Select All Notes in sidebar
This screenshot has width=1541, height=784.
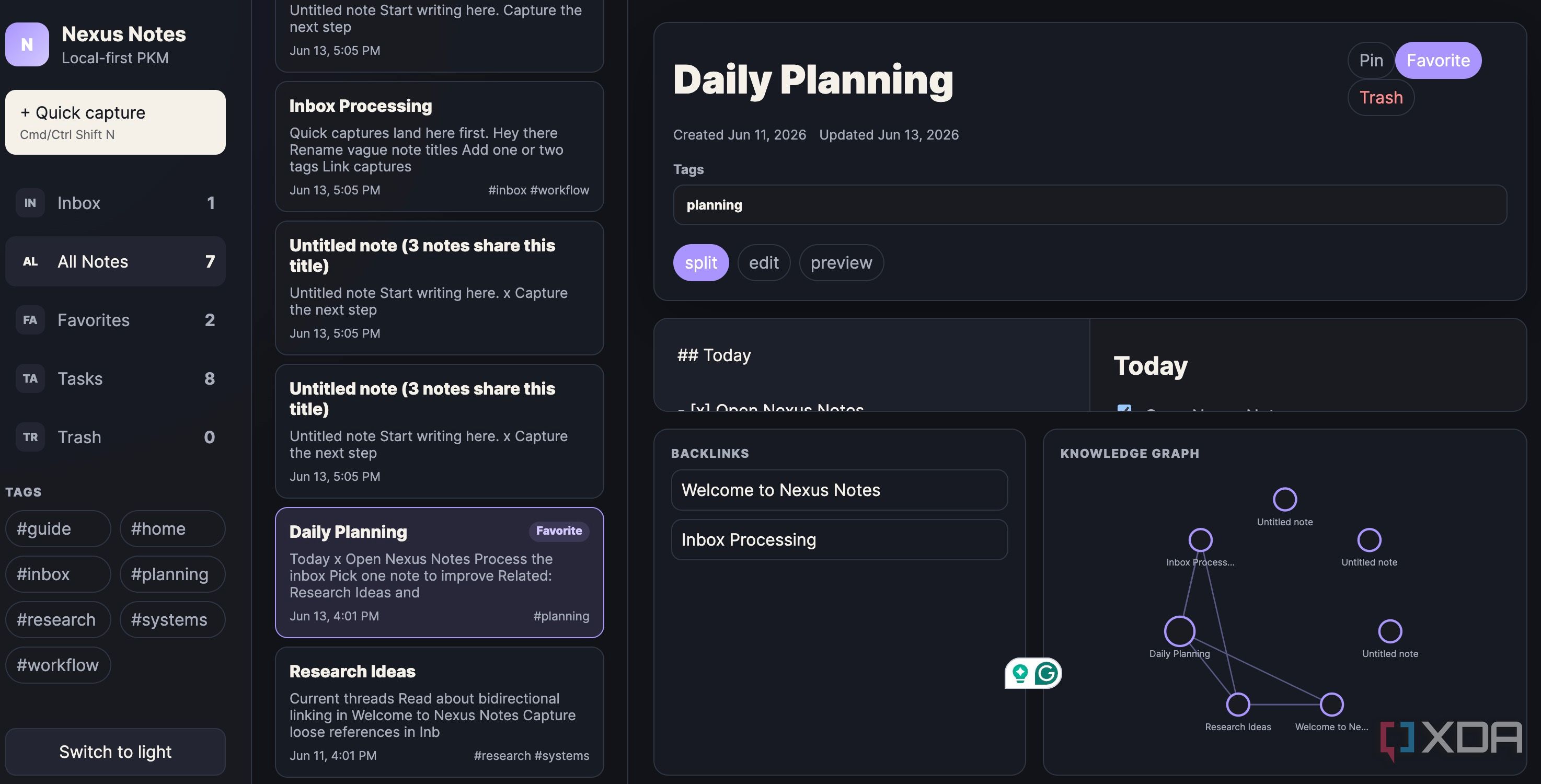(116, 261)
